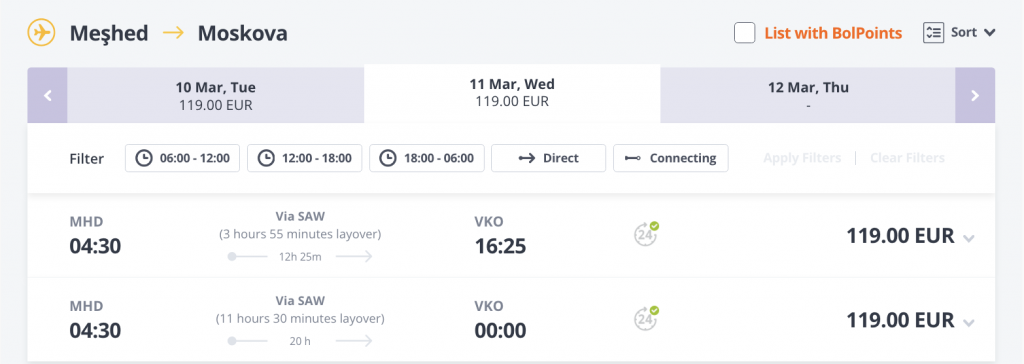Toggle the 12:00 - 18:00 time filter
Viewport: 1024px width, 364px height.
pos(304,158)
